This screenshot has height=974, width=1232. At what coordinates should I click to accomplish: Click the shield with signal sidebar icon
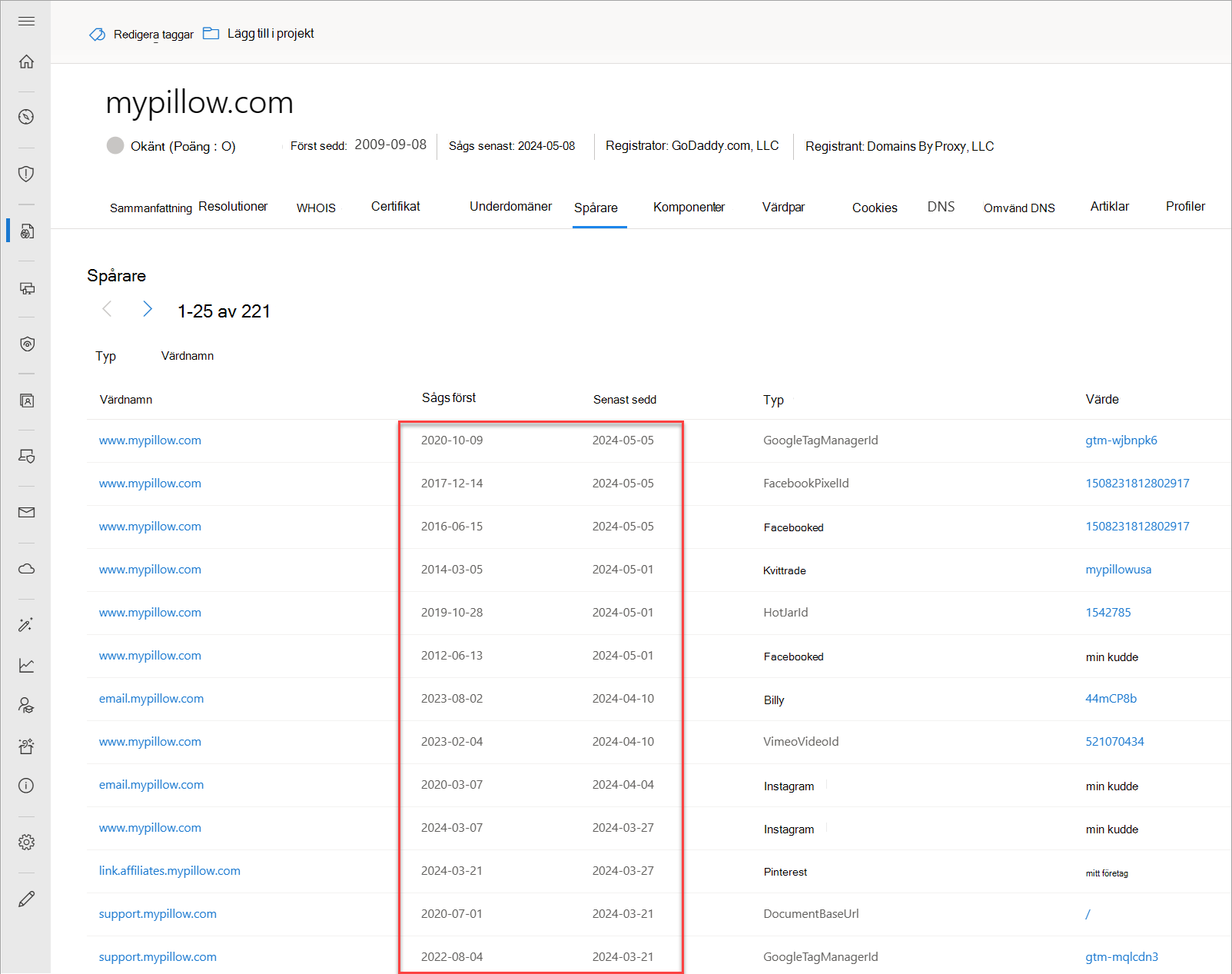pos(26,344)
